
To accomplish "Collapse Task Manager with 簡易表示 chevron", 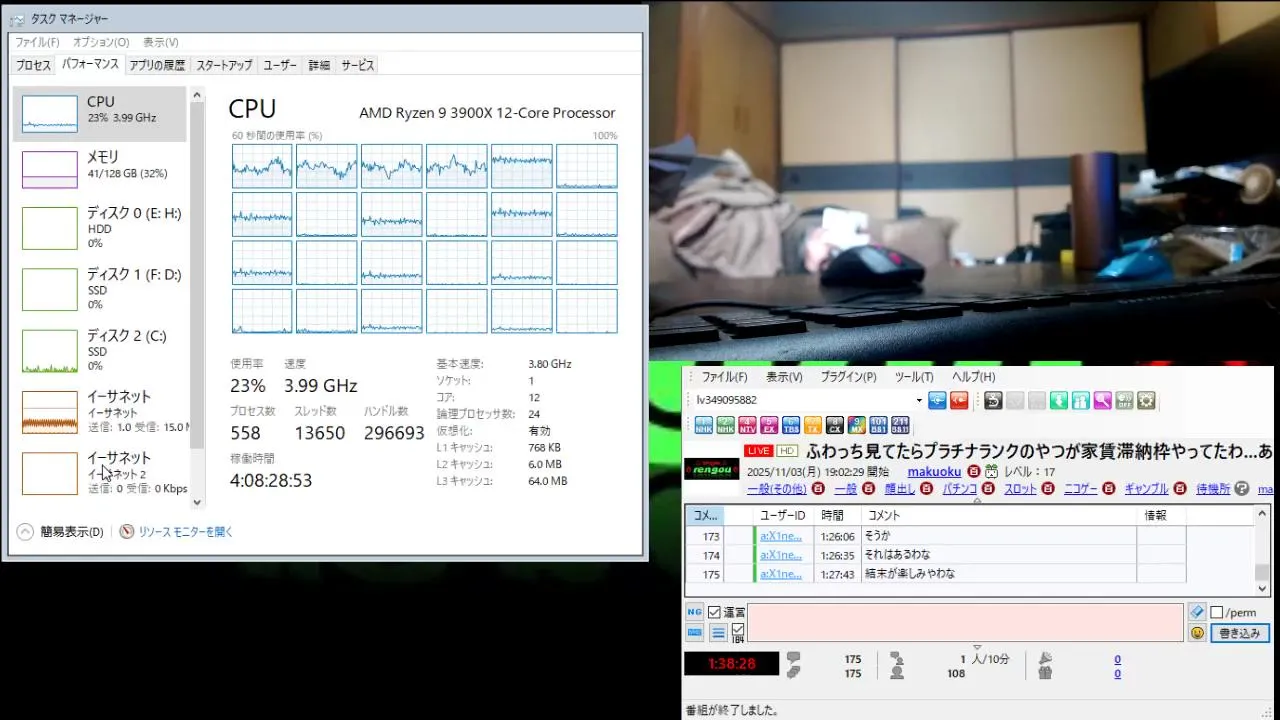I will [x=25, y=532].
